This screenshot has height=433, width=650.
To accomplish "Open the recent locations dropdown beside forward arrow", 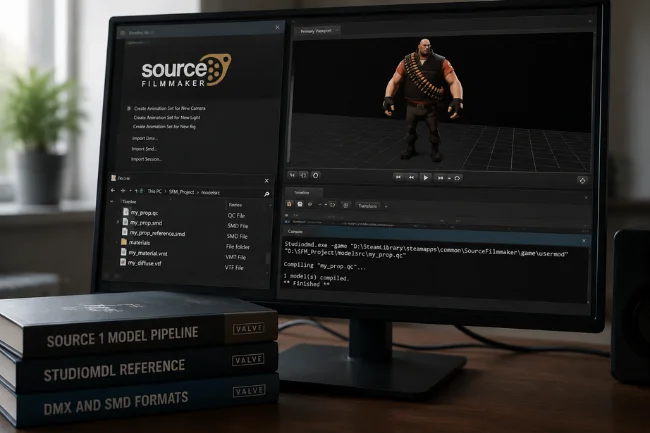I will [130, 191].
